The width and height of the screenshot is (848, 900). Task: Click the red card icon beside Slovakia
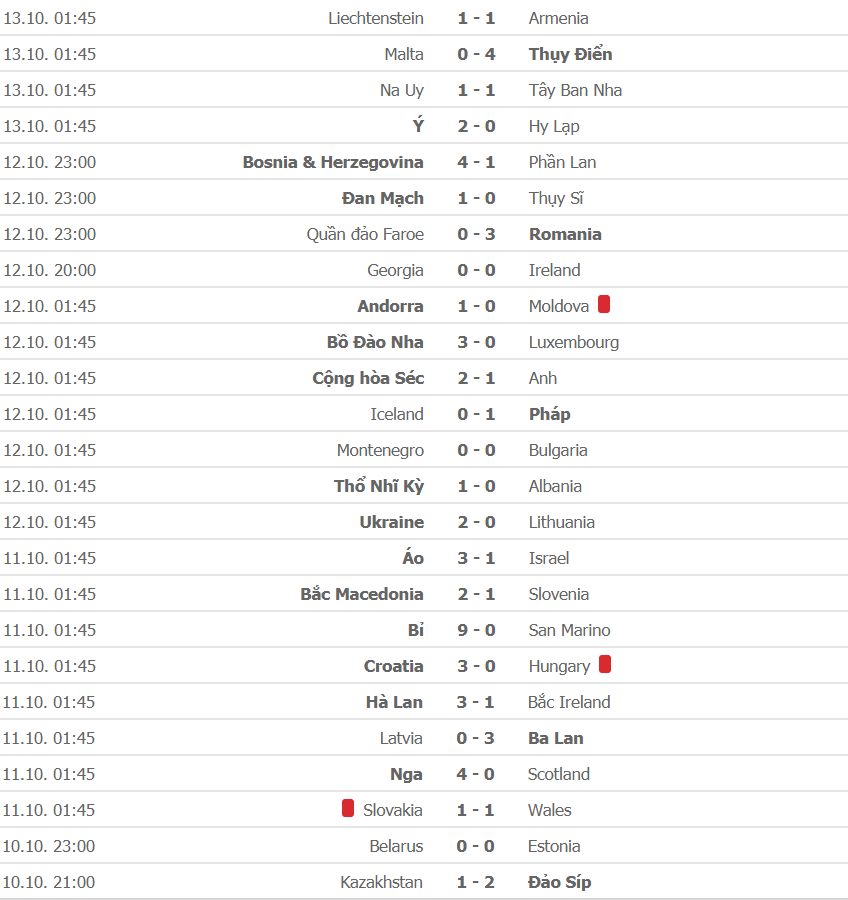click(347, 808)
